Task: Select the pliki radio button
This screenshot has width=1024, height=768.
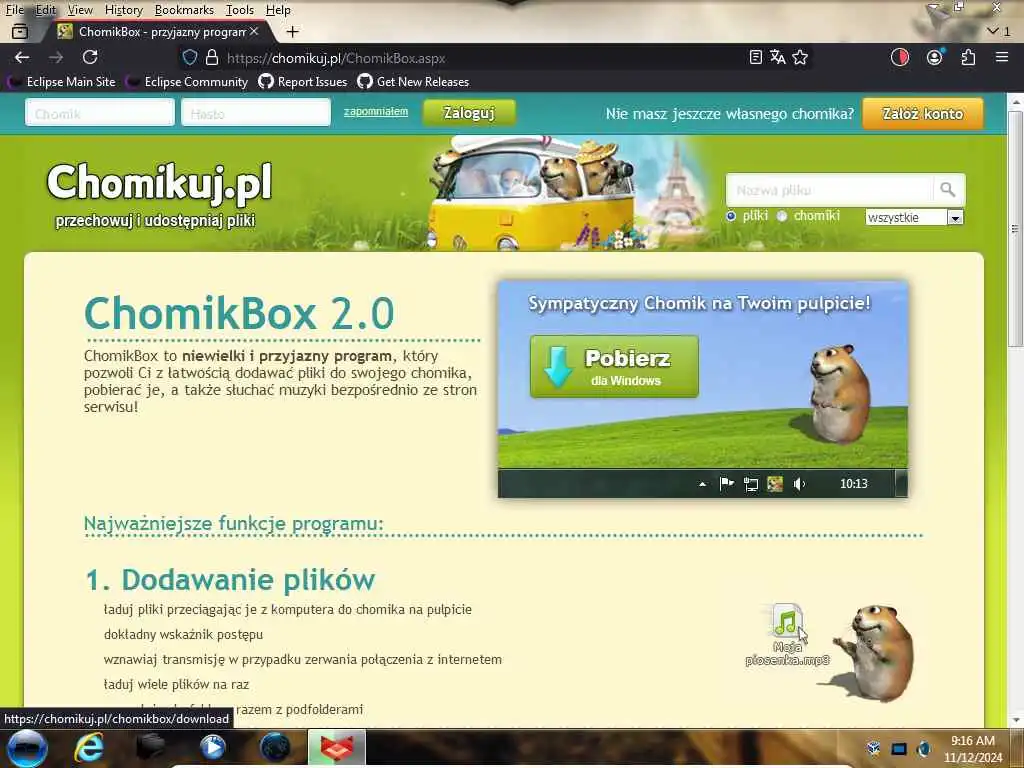Action: (731, 216)
